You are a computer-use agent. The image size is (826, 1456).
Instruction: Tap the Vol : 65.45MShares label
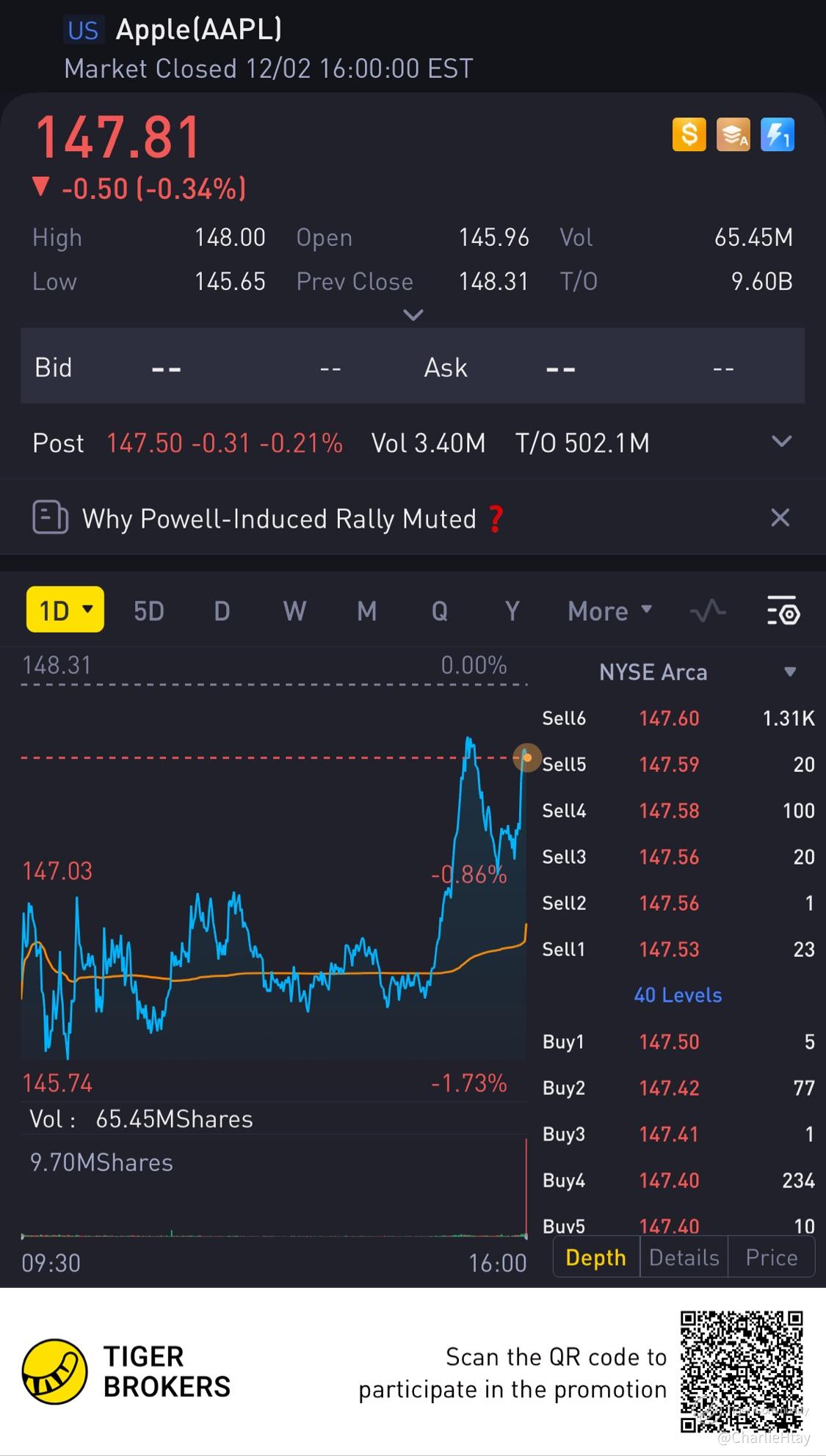pos(141,1118)
